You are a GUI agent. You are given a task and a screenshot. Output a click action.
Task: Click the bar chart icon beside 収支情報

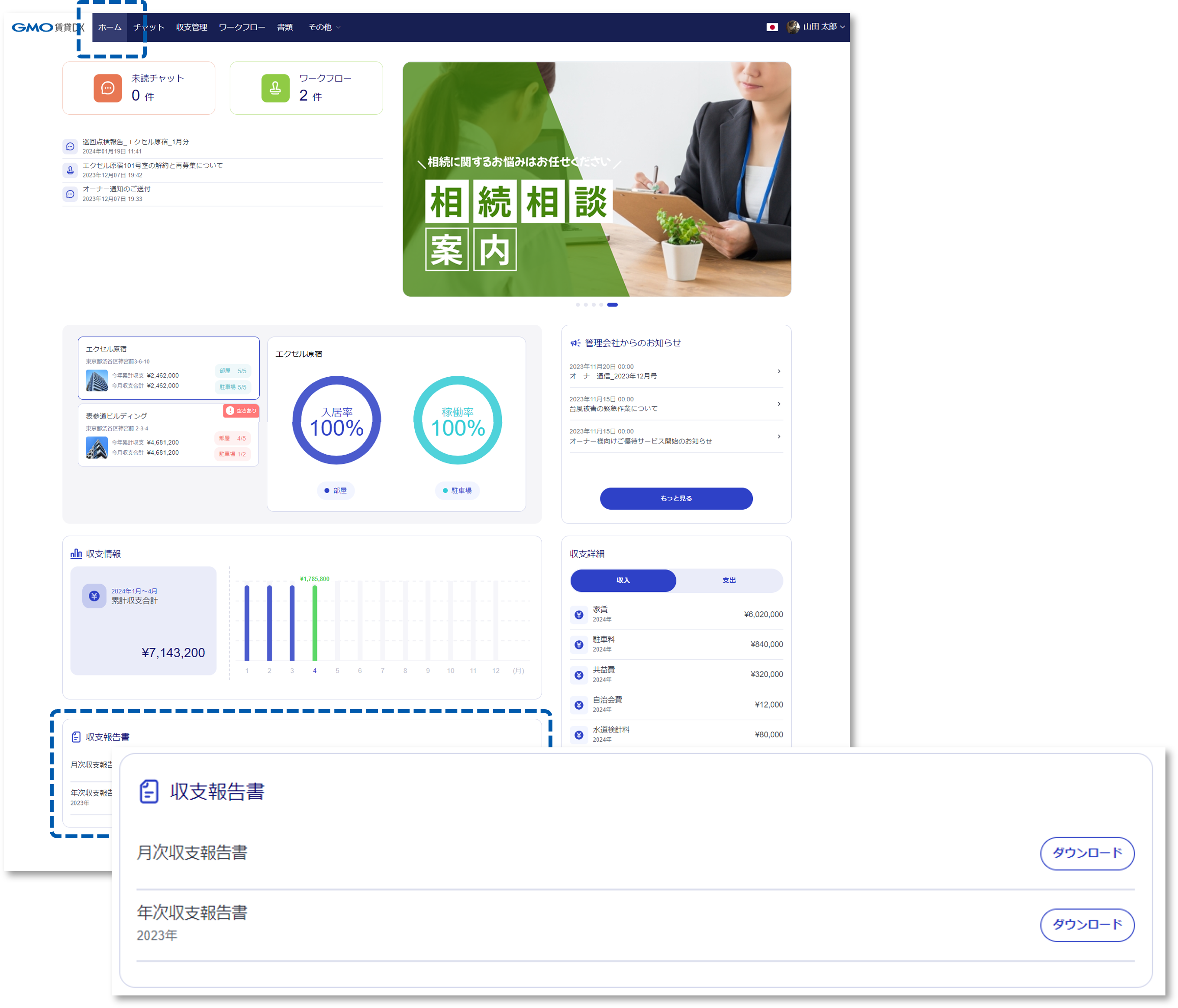point(76,553)
